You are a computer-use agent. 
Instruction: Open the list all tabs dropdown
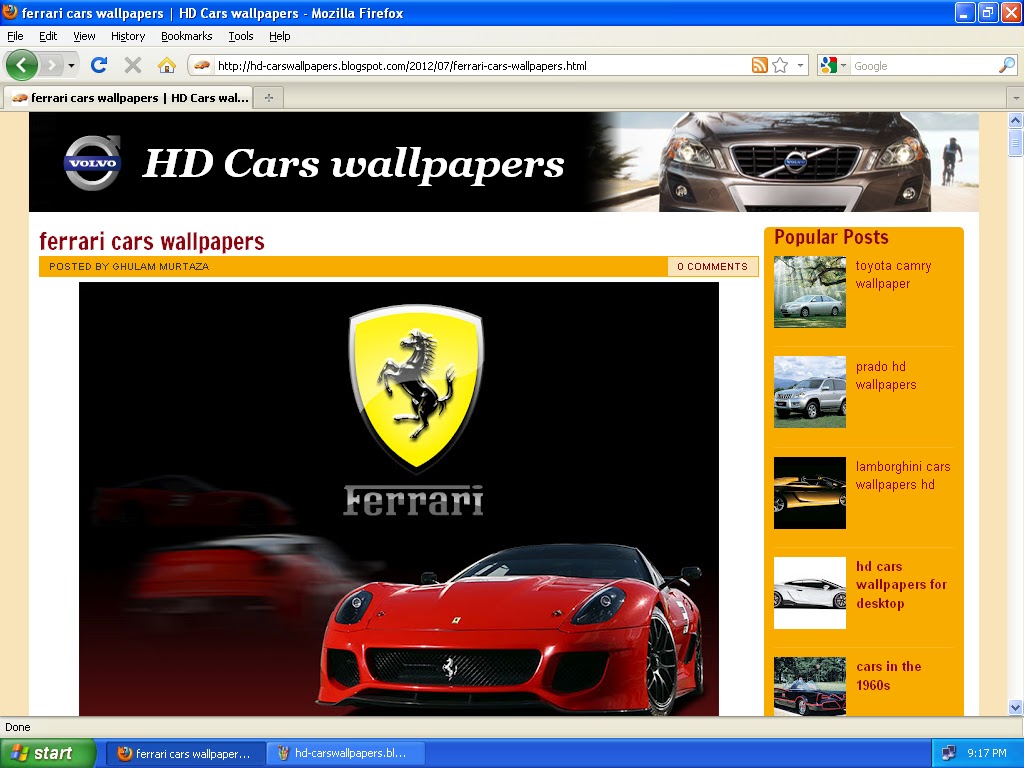[1016, 98]
